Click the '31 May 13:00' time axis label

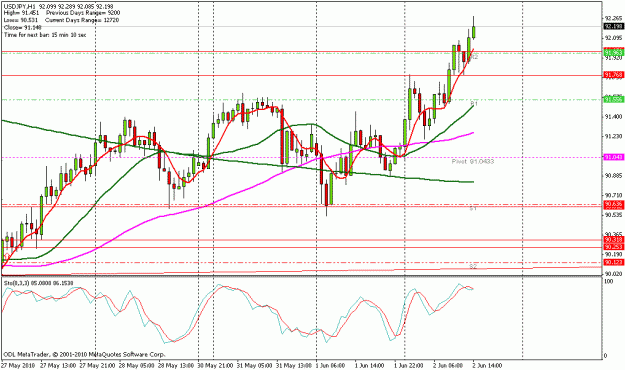(x=294, y=365)
